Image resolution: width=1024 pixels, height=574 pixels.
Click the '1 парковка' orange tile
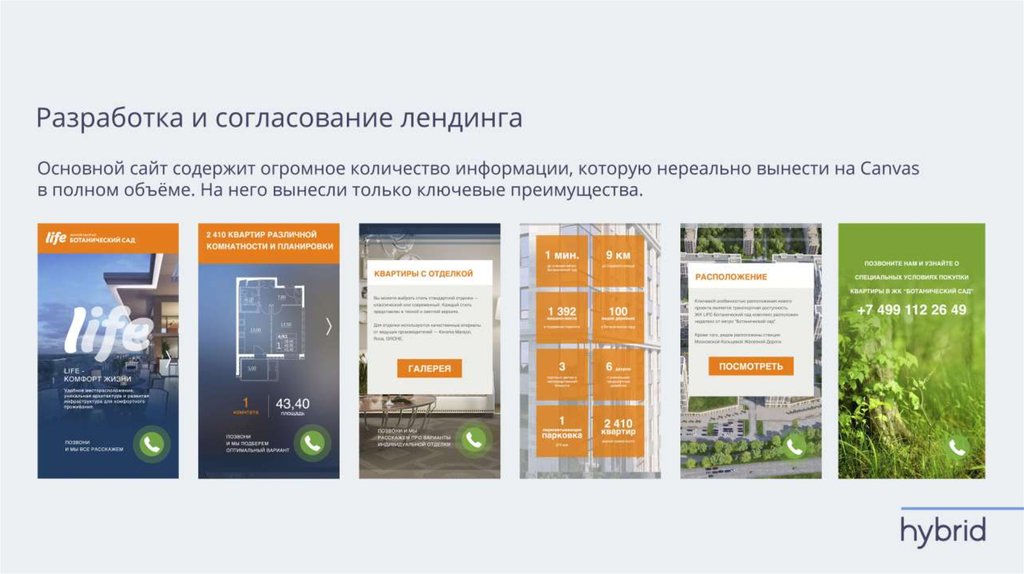[562, 430]
